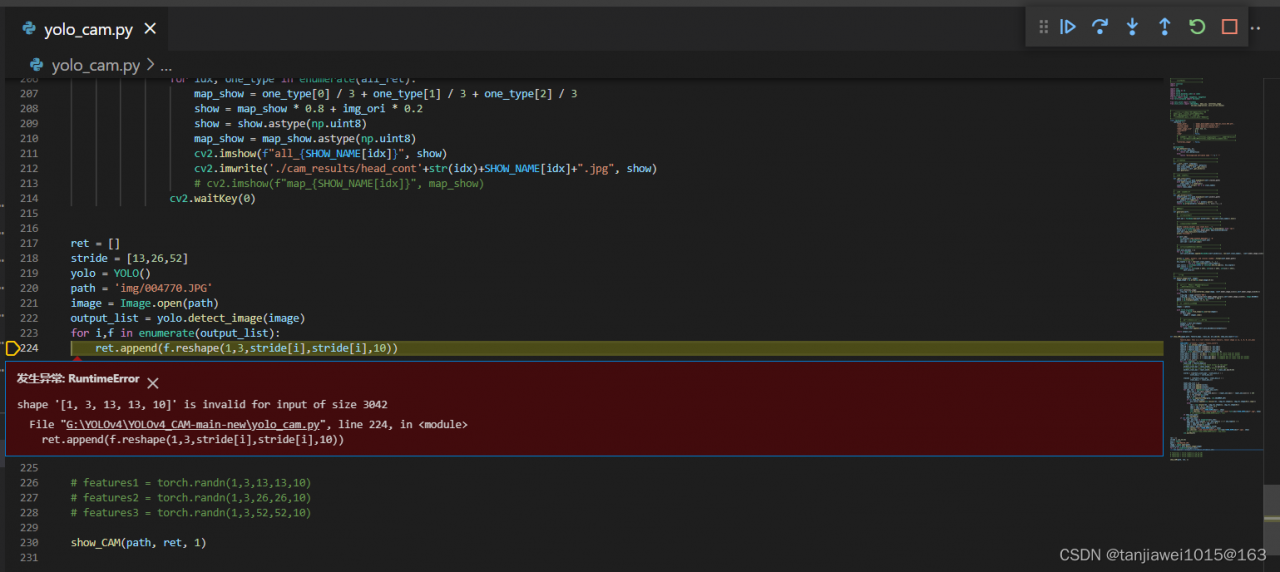Restart the debugging session
Image resolution: width=1280 pixels, height=572 pixels.
(1197, 27)
